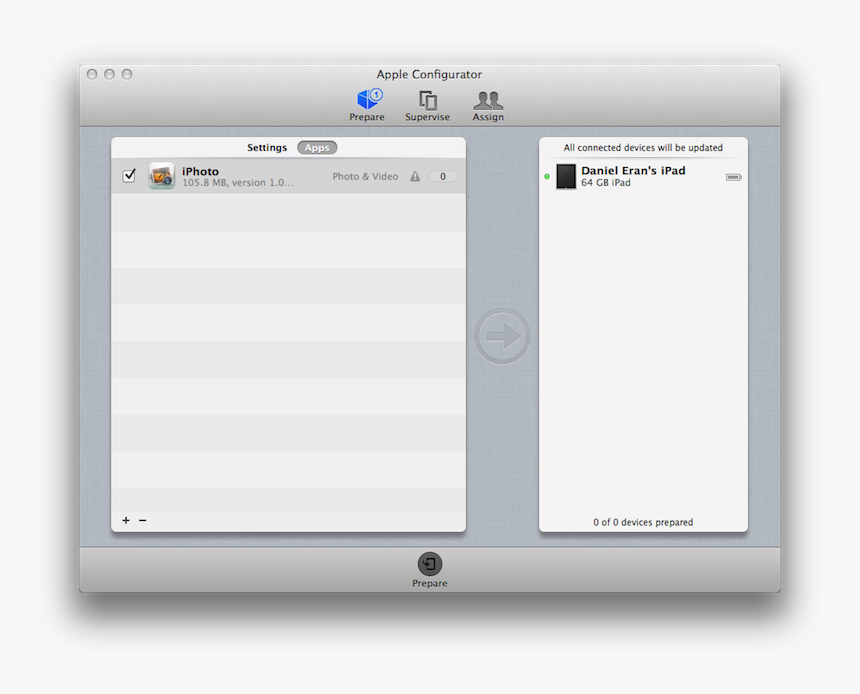Remove the app with the minus button

tap(143, 520)
